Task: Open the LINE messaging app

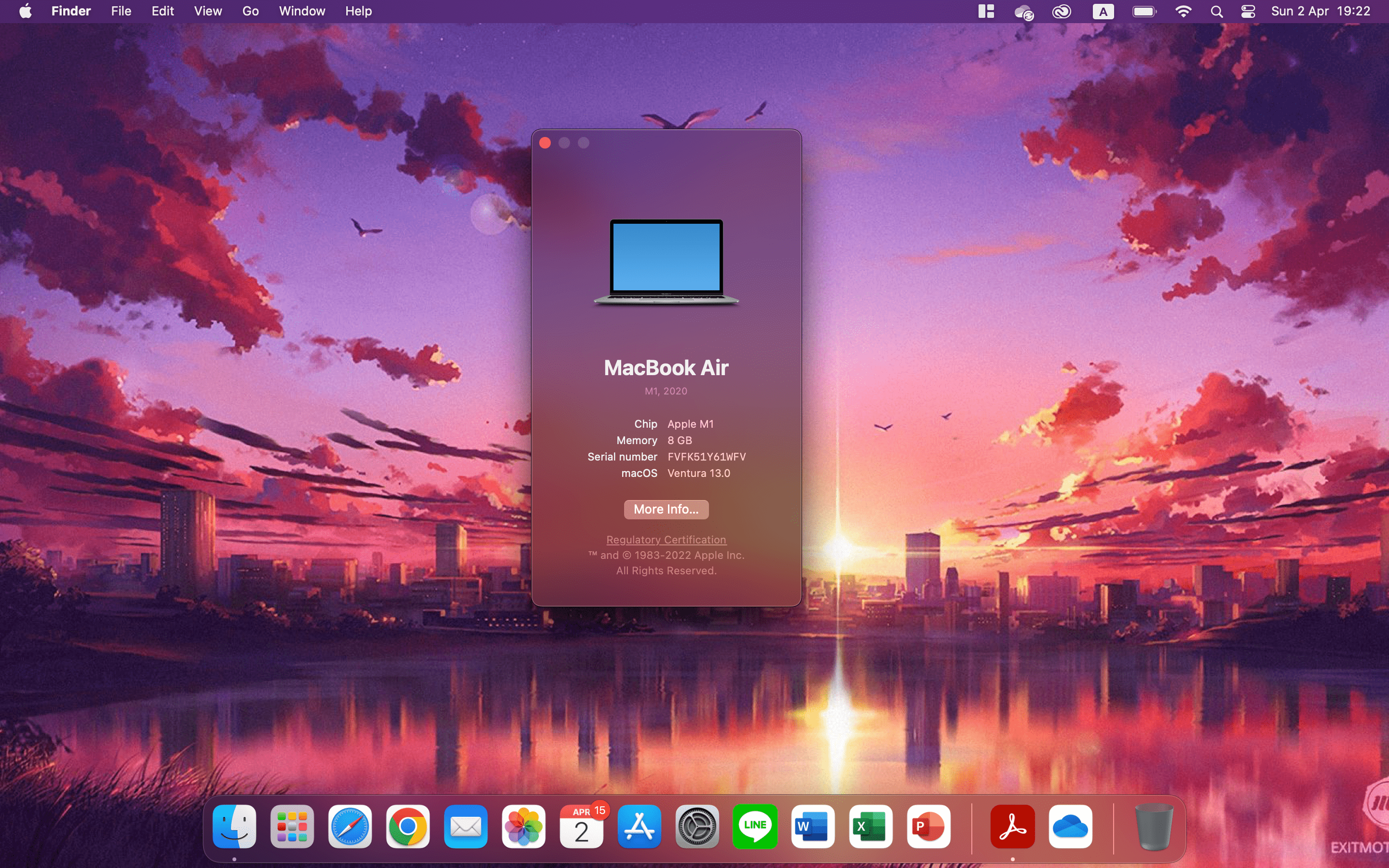Action: (x=755, y=827)
